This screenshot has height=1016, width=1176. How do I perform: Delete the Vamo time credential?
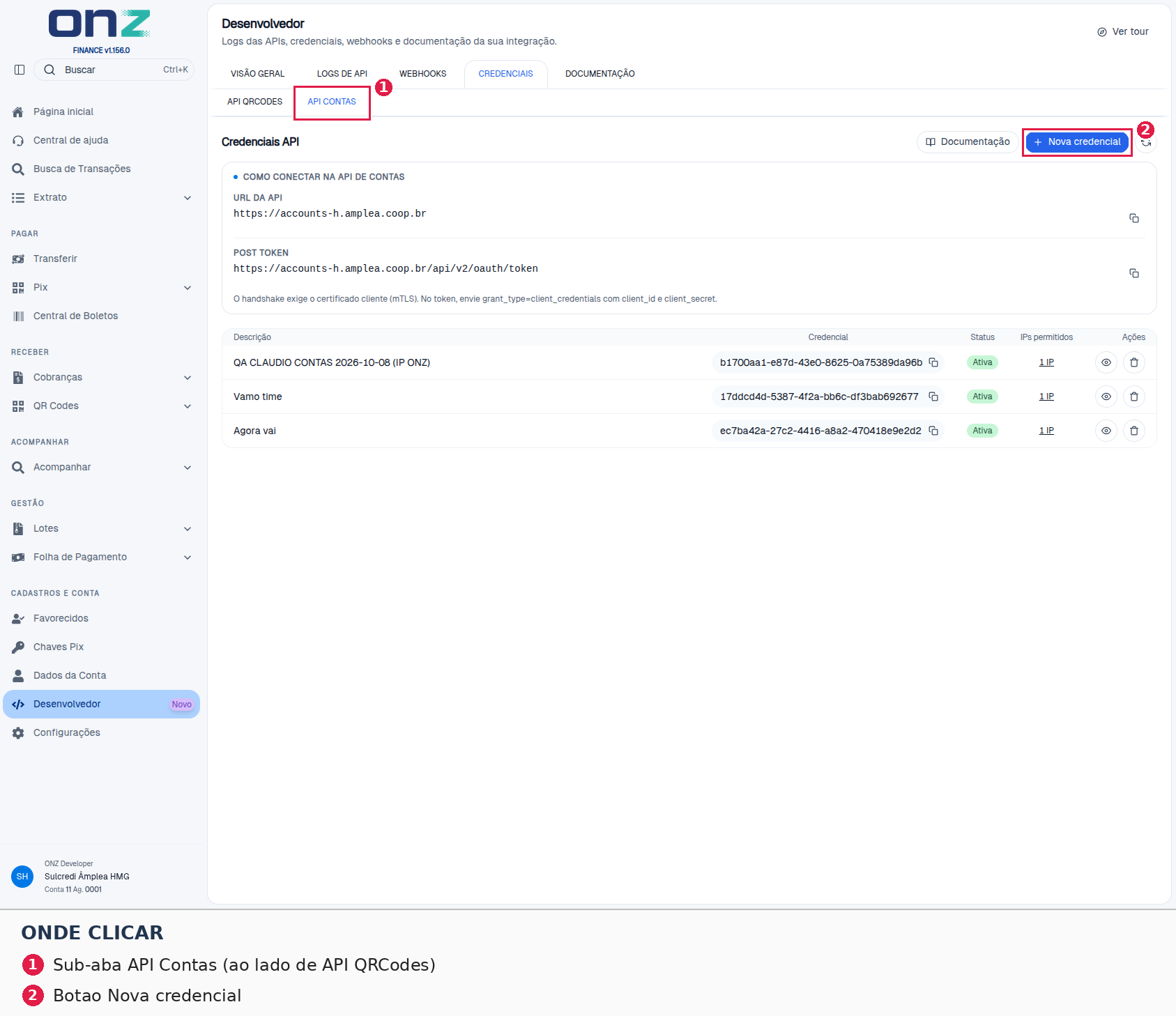click(1134, 397)
